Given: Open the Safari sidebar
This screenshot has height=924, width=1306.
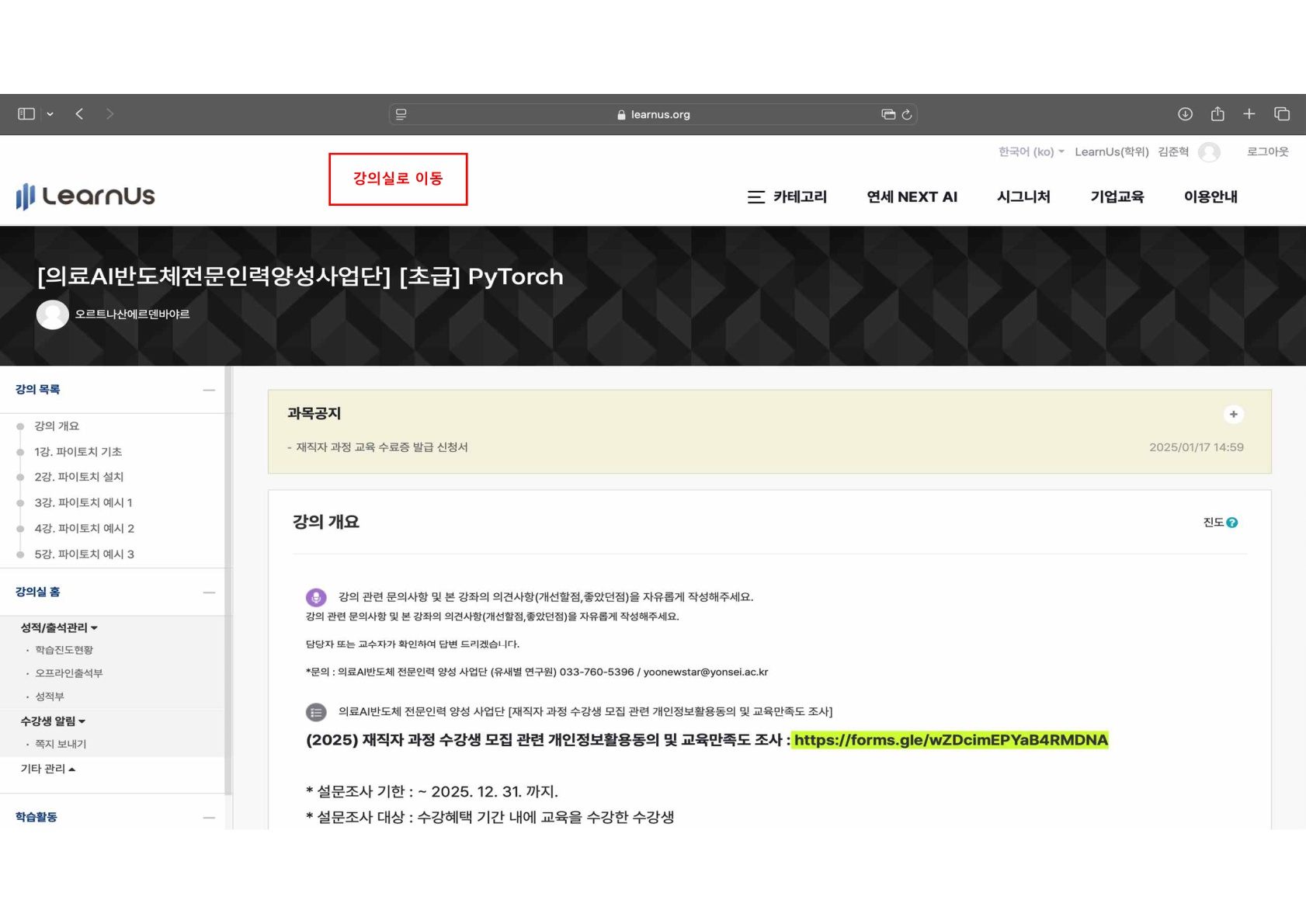Looking at the screenshot, I should (x=26, y=113).
